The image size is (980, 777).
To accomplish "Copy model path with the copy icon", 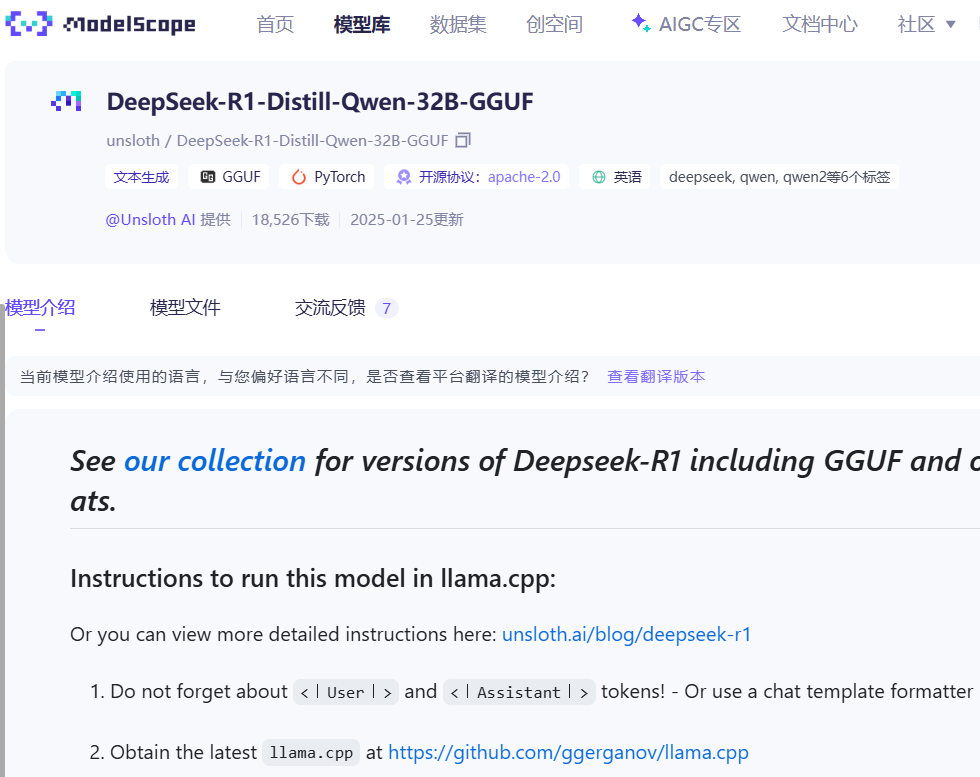I will point(463,140).
